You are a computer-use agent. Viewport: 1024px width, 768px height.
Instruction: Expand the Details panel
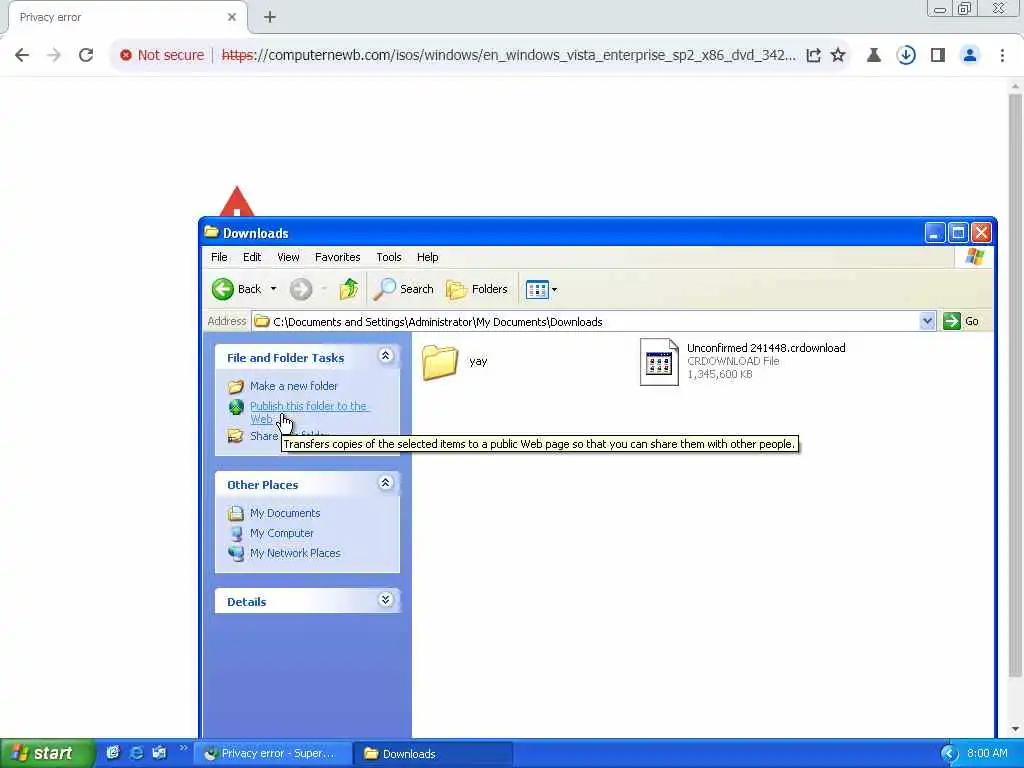[x=385, y=600]
